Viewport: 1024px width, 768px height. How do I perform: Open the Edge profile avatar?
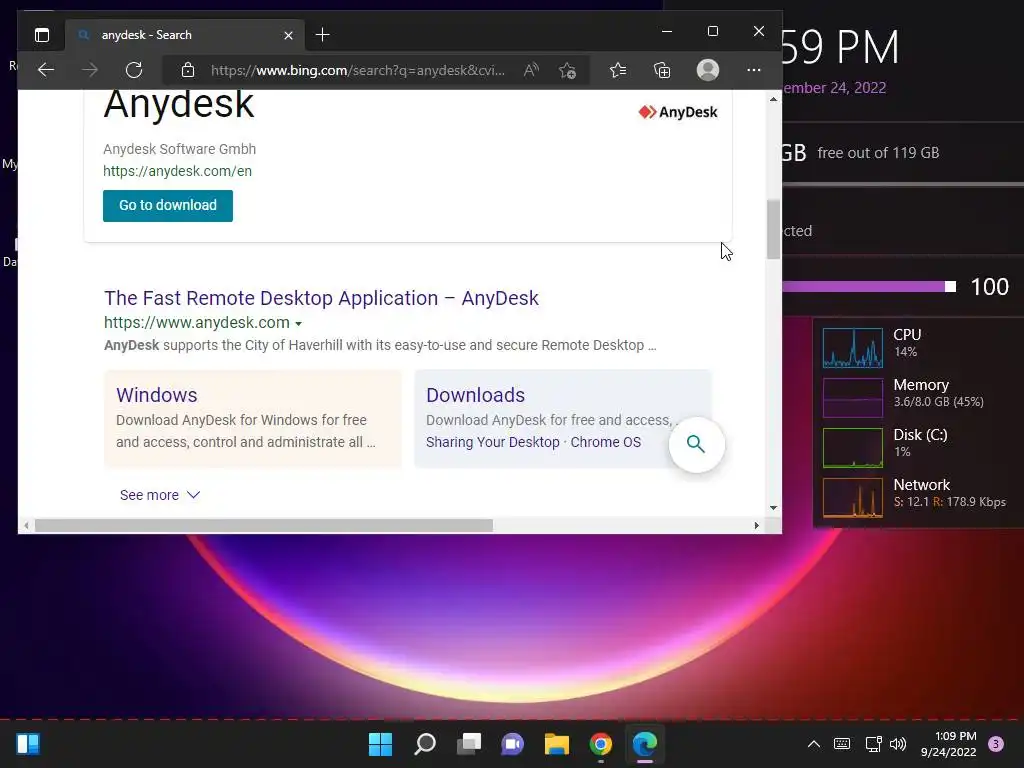[707, 70]
